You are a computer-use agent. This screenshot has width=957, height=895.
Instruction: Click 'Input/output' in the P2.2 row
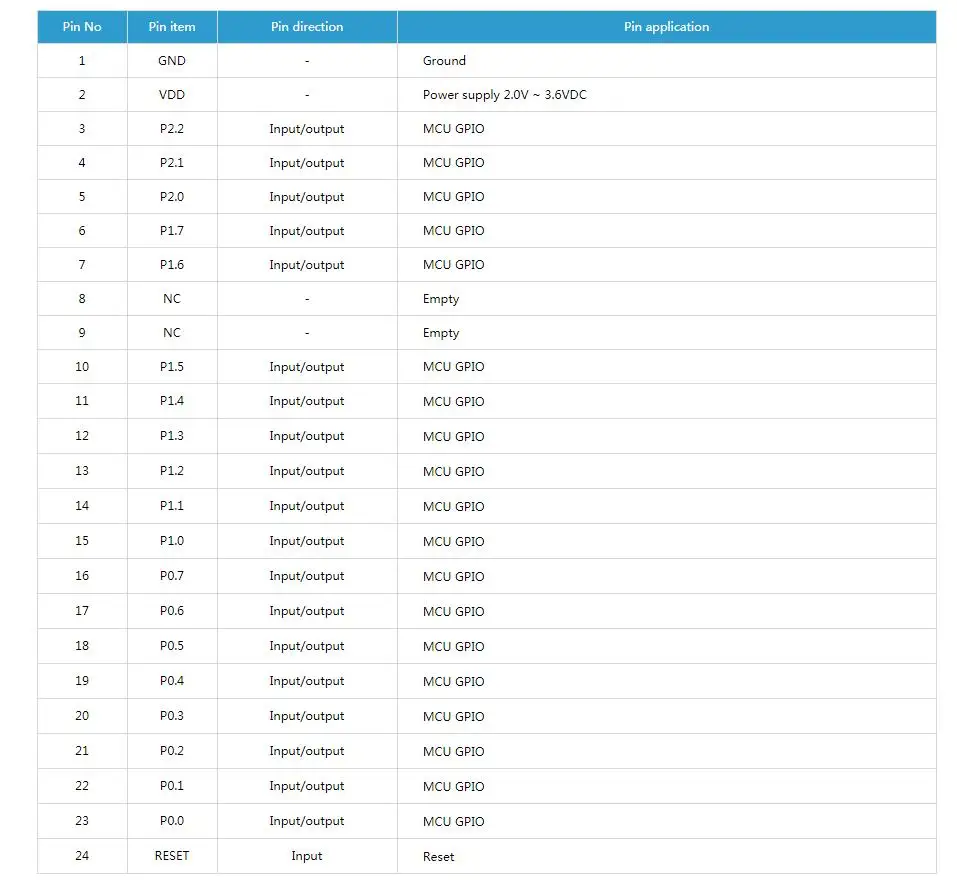pos(307,129)
